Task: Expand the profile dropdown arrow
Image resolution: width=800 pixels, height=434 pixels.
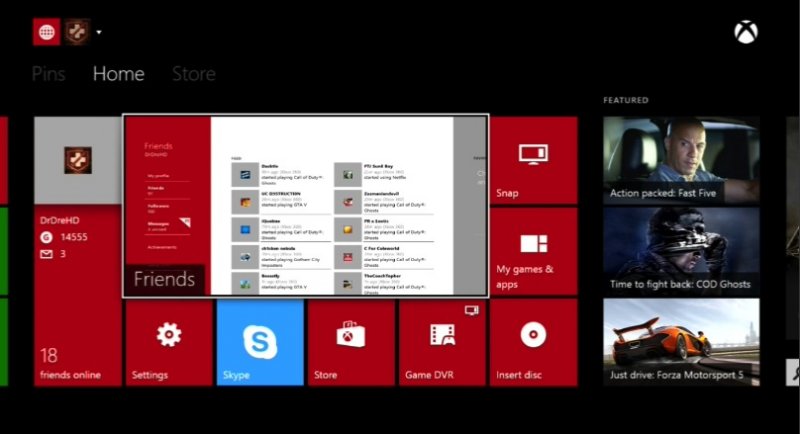Action: coord(99,33)
